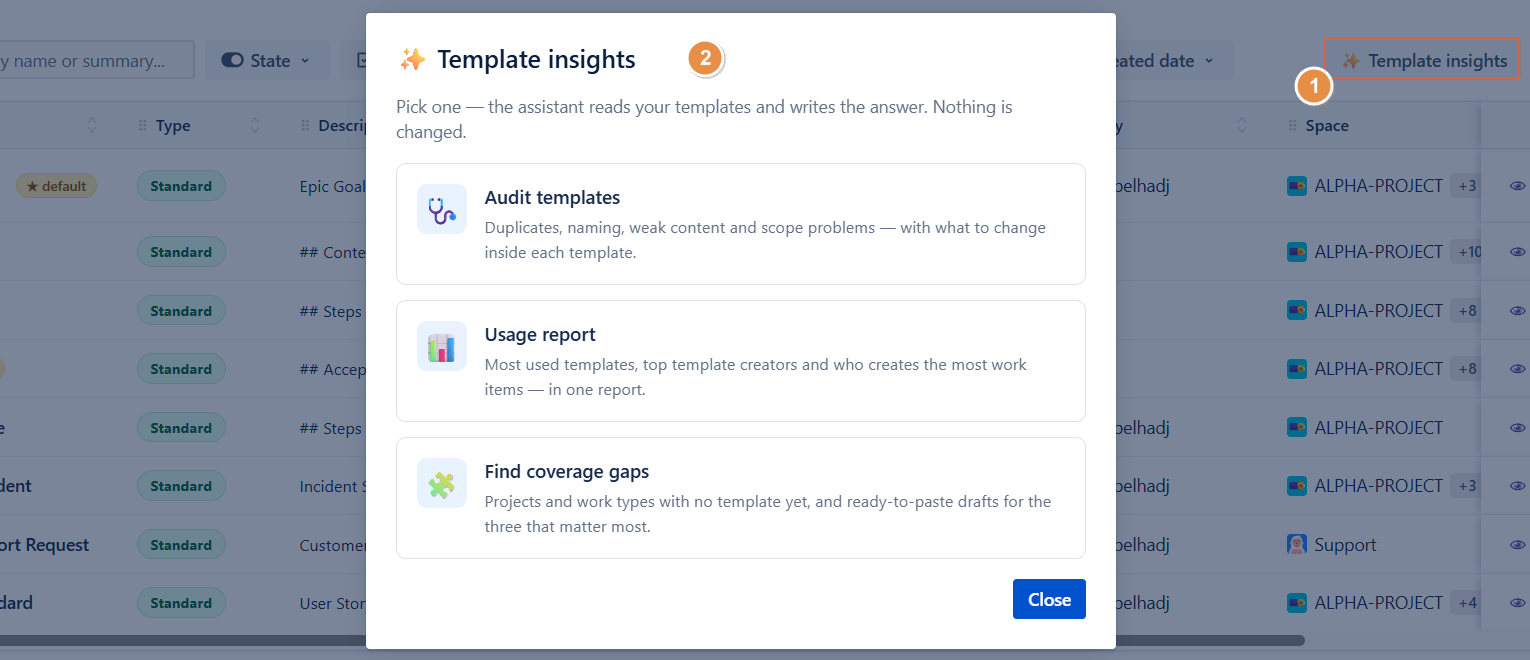Sort using the arrows left of the Type column
Image resolution: width=1530 pixels, height=660 pixels.
tap(92, 126)
